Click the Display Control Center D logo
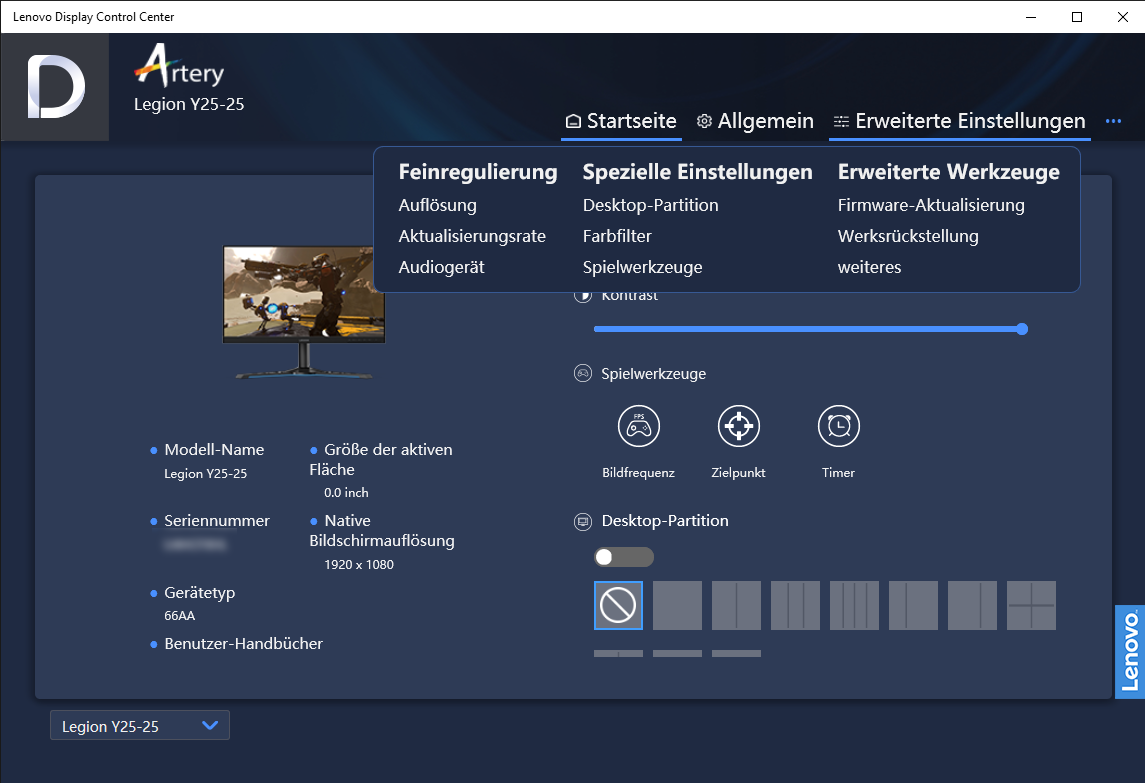Image resolution: width=1145 pixels, height=783 pixels. [x=55, y=87]
